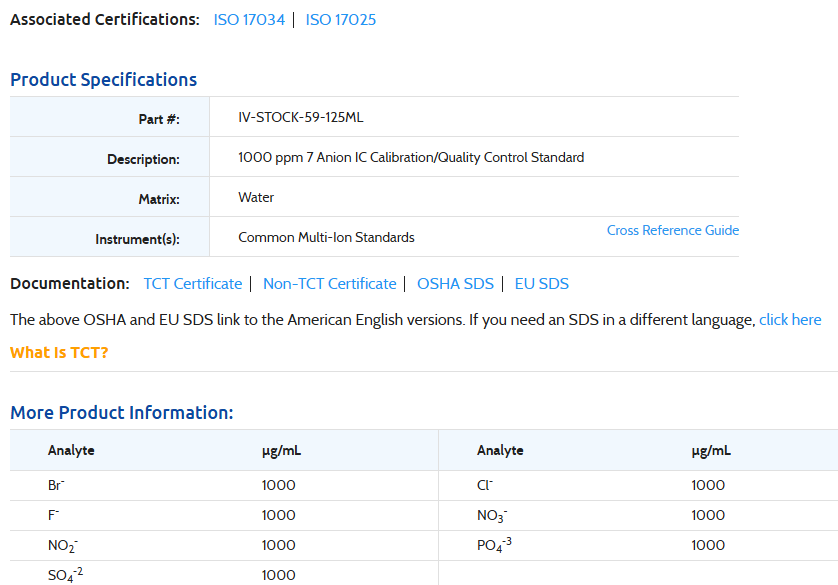The image size is (838, 585).
Task: Click the 'Water' matrix value
Action: (256, 197)
